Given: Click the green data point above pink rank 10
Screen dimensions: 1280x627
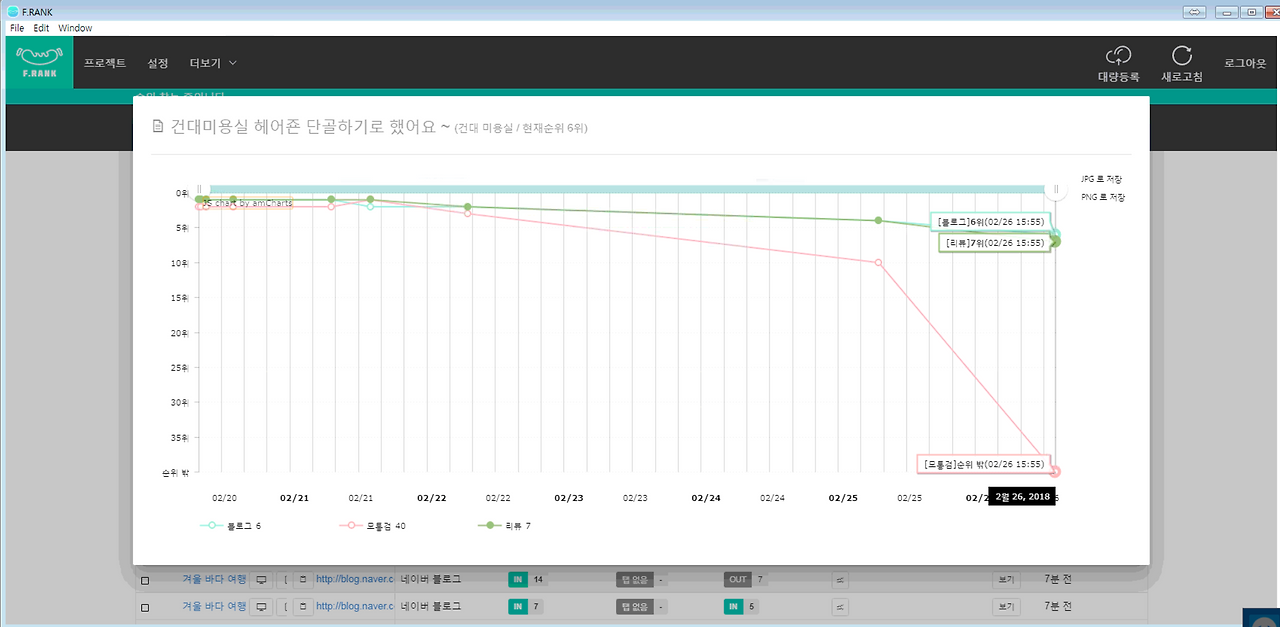Looking at the screenshot, I should point(878,220).
